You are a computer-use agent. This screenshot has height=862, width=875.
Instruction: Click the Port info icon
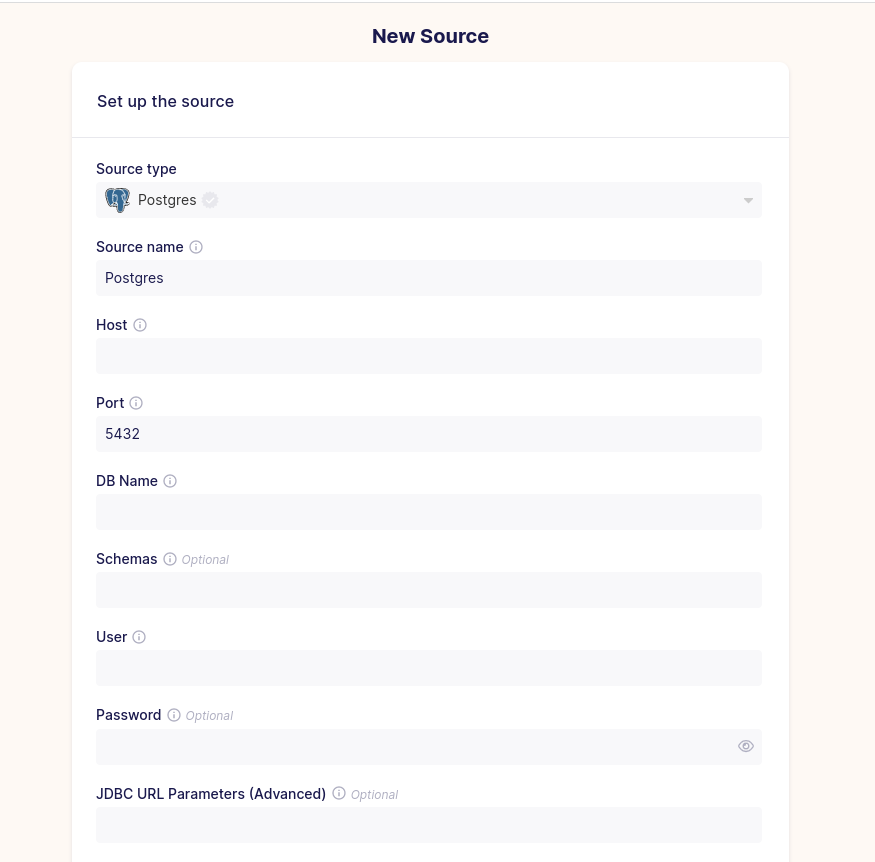pos(136,403)
